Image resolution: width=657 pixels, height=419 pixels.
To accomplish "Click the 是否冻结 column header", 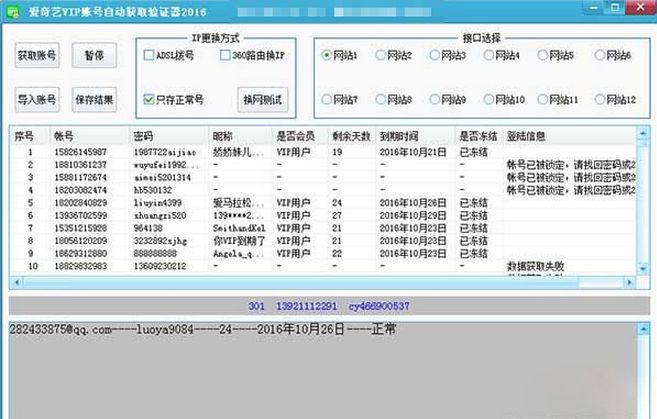I will click(479, 136).
